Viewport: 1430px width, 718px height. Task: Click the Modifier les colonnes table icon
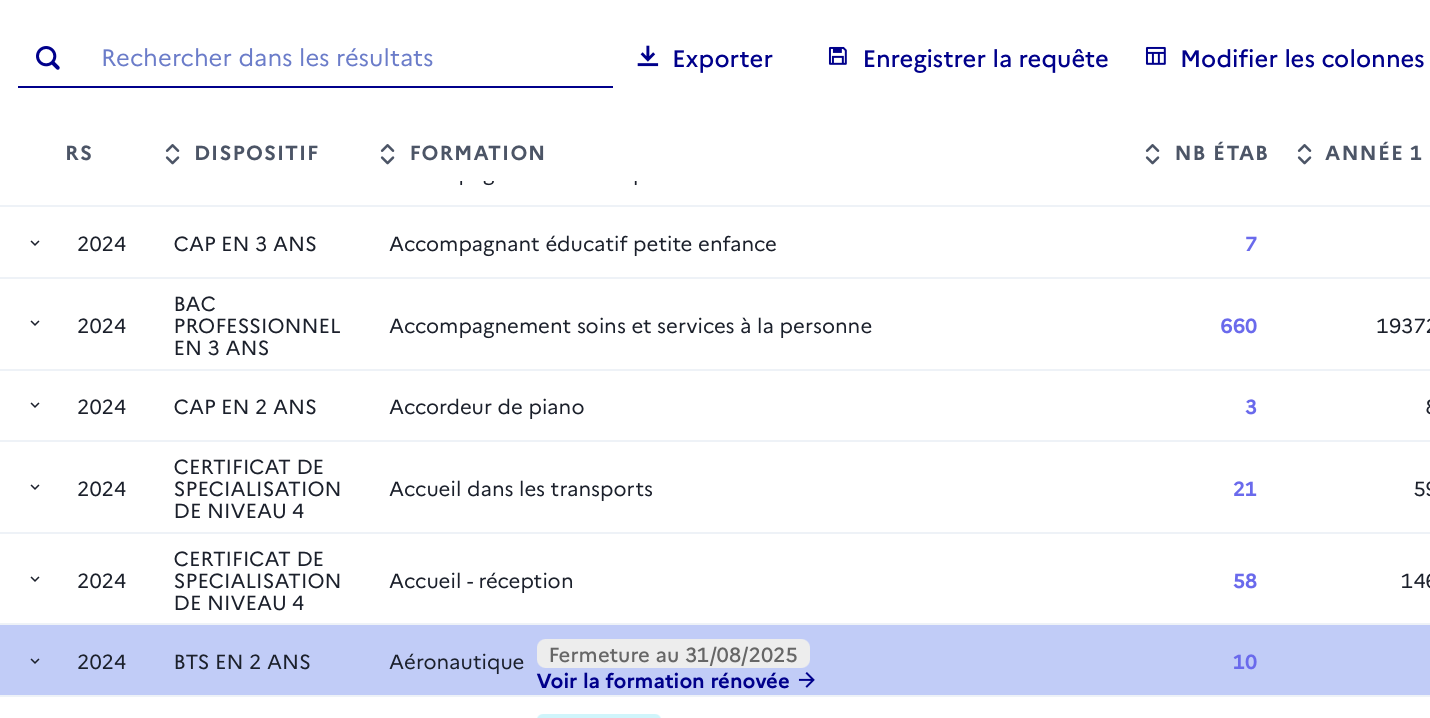[x=1156, y=57]
